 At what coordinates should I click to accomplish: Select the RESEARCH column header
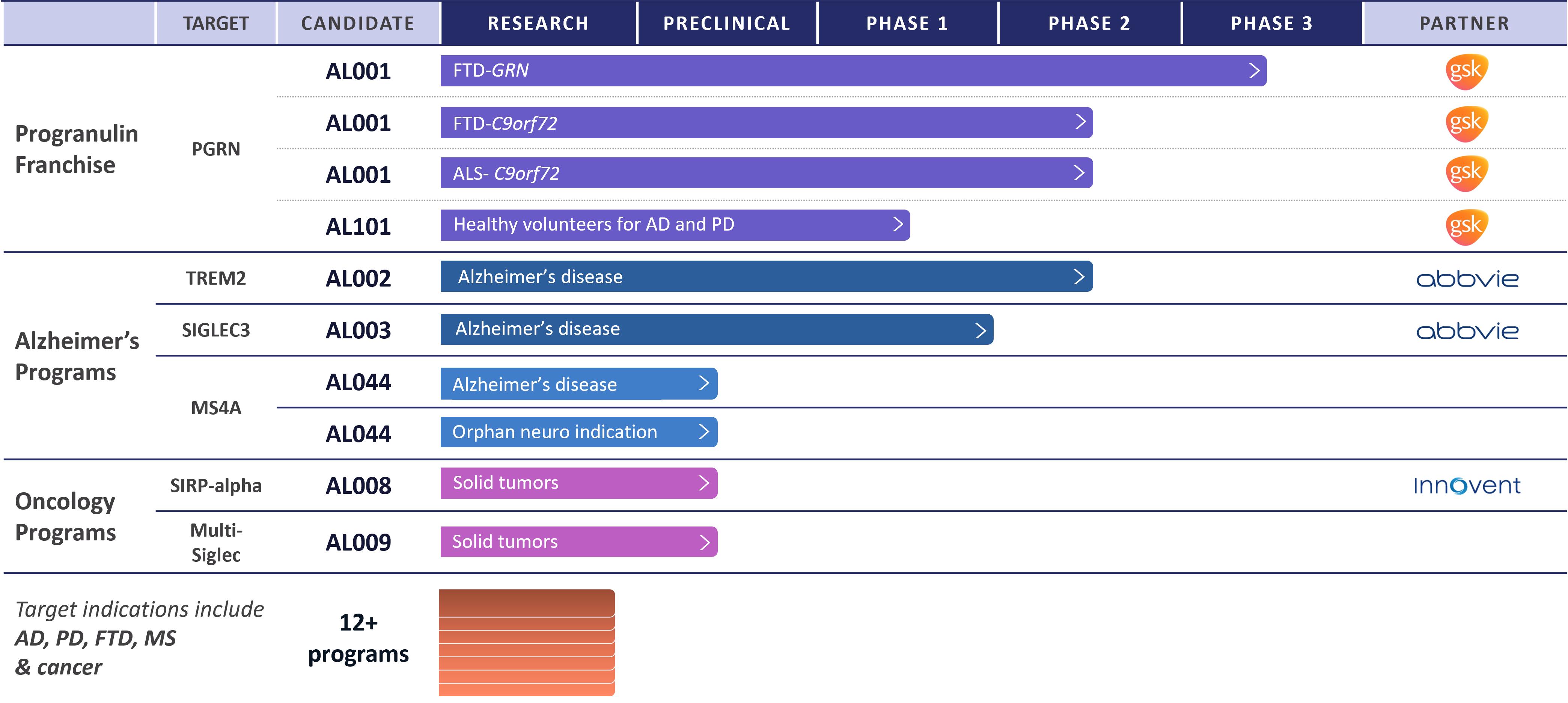pyautogui.click(x=538, y=23)
